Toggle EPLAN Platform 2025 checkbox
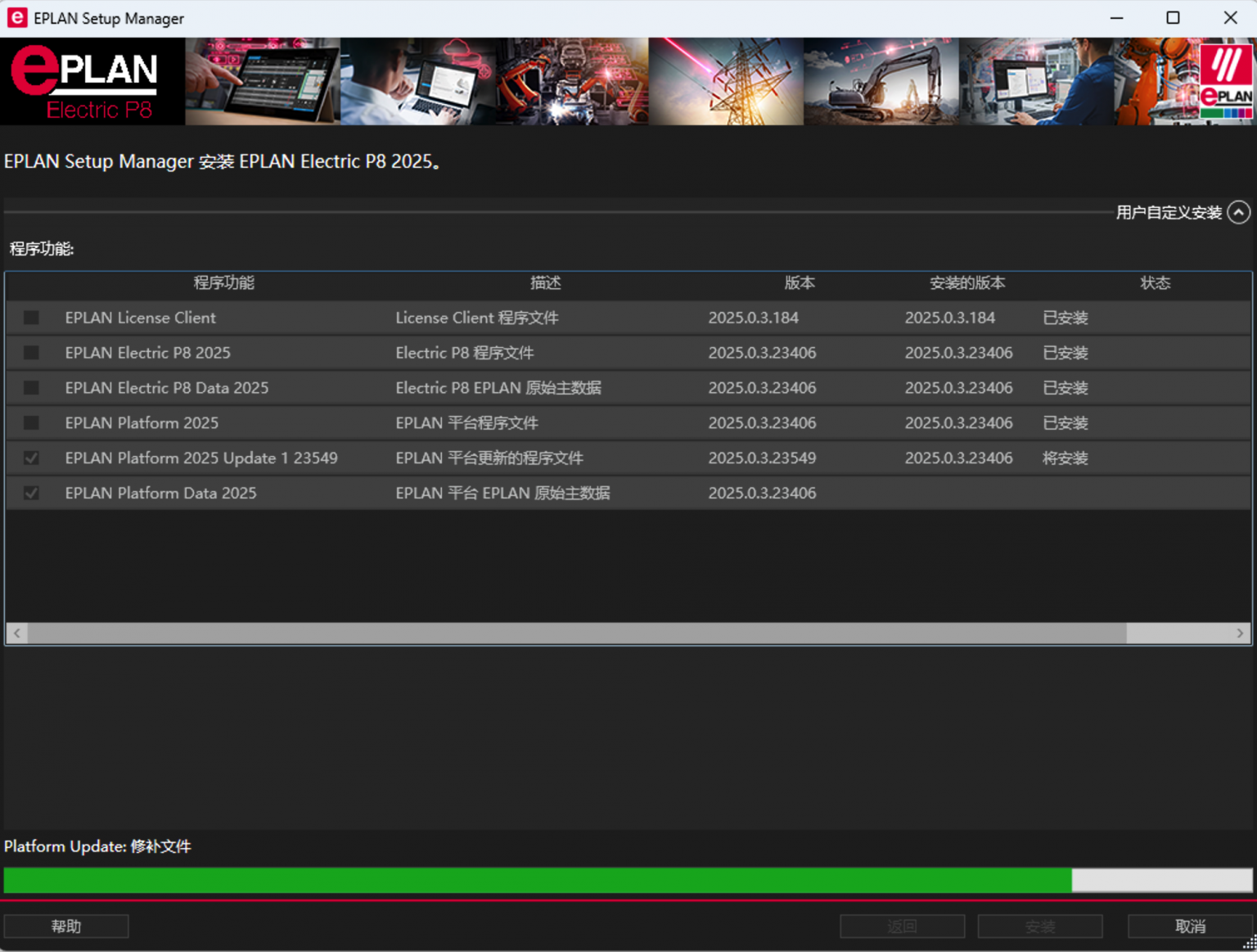The width and height of the screenshot is (1257, 952). 31,423
